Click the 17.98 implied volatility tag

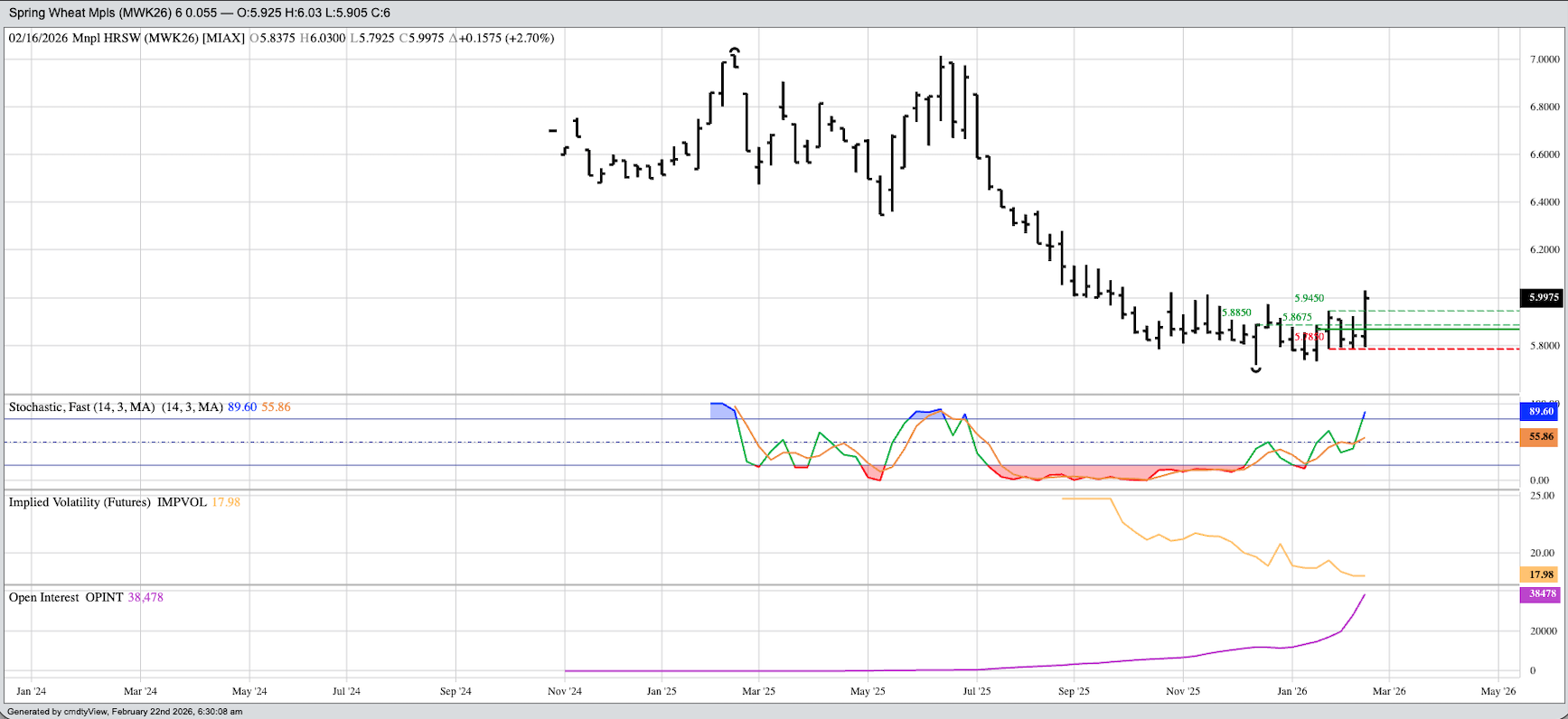tap(1541, 574)
